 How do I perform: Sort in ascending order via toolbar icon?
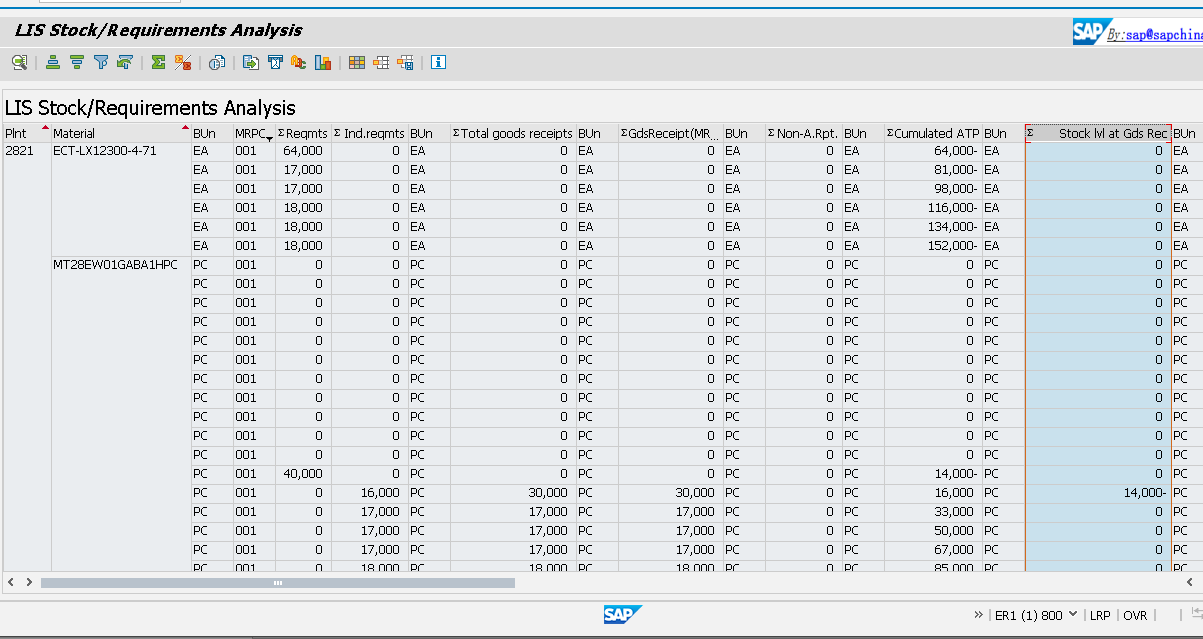tap(52, 62)
